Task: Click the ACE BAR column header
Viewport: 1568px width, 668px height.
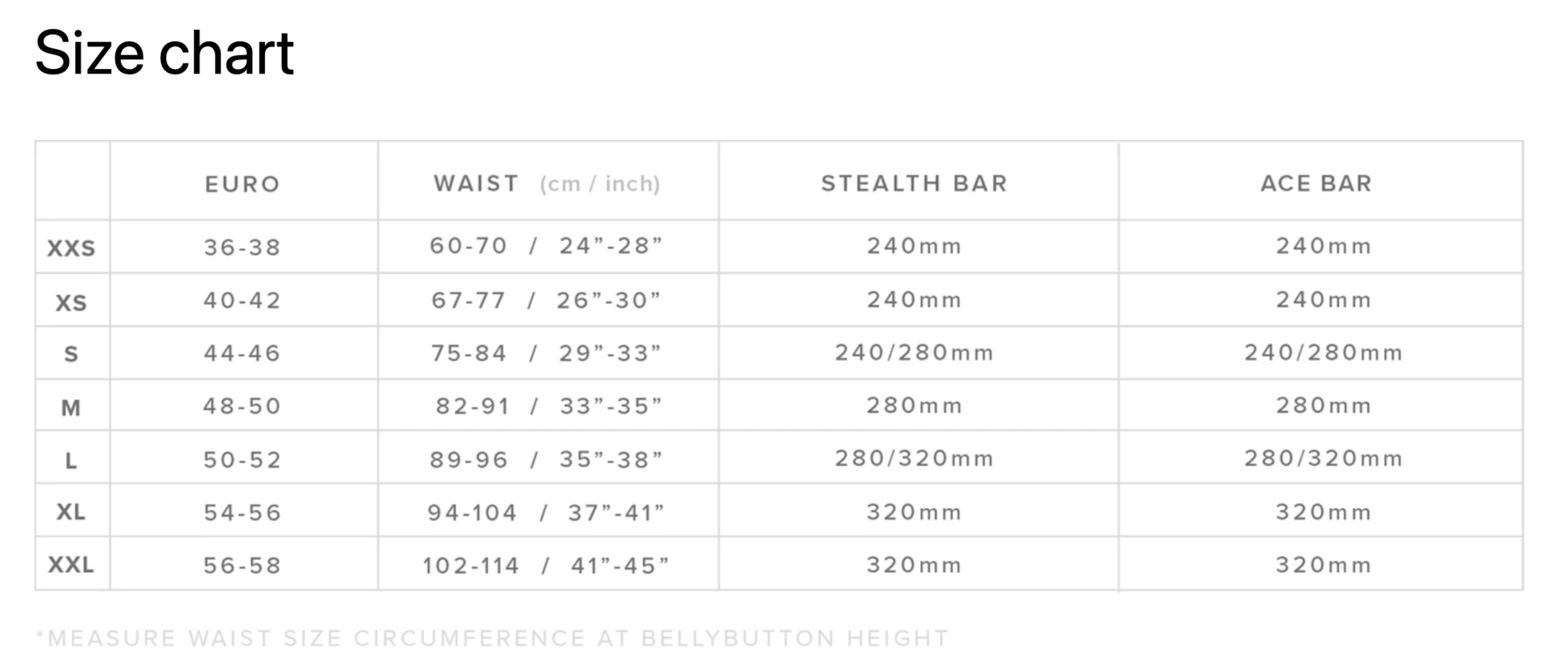Action: [1316, 184]
